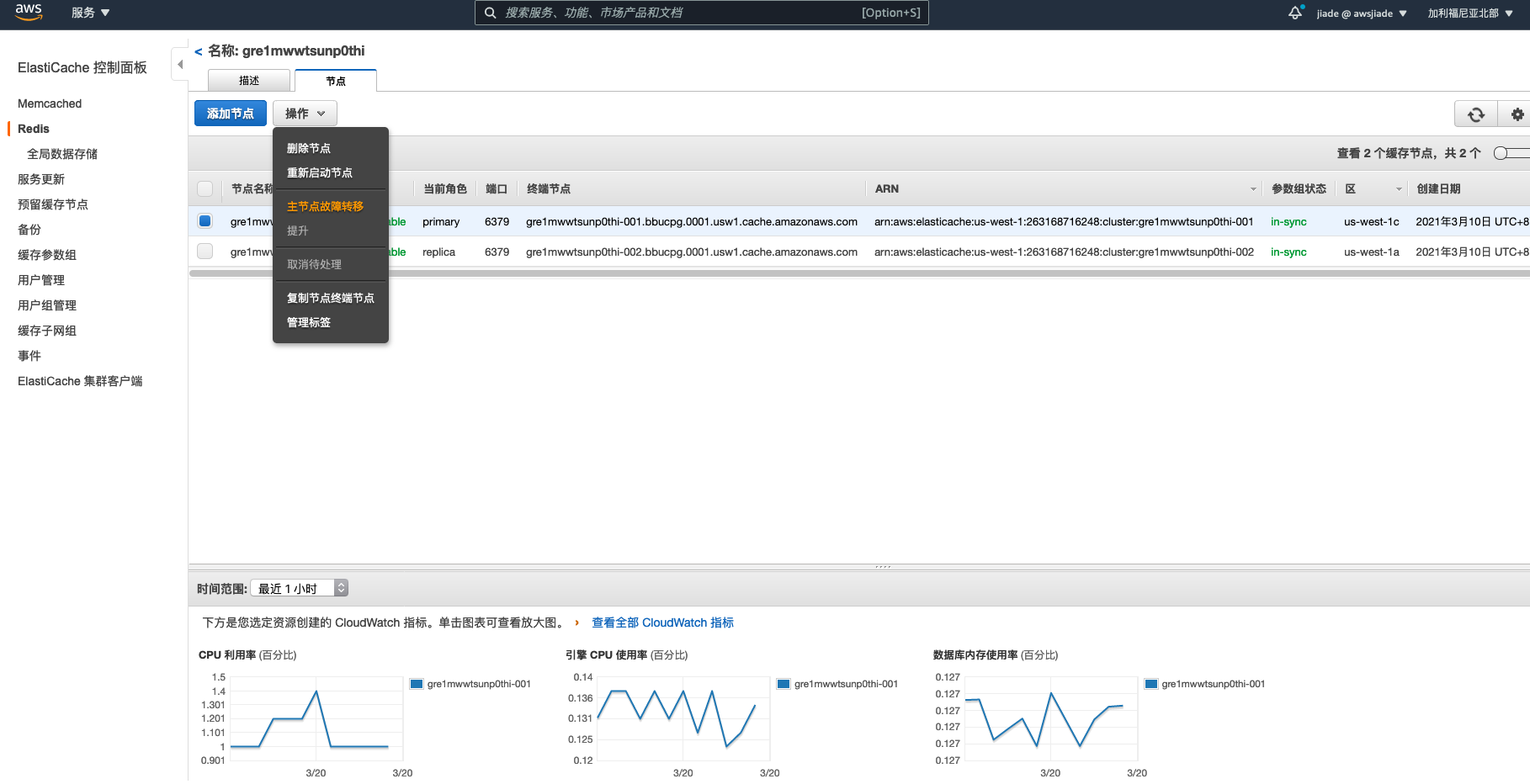The image size is (1530, 784).
Task: Open the 查看全部 CloudWatch 指标 link
Action: [661, 622]
